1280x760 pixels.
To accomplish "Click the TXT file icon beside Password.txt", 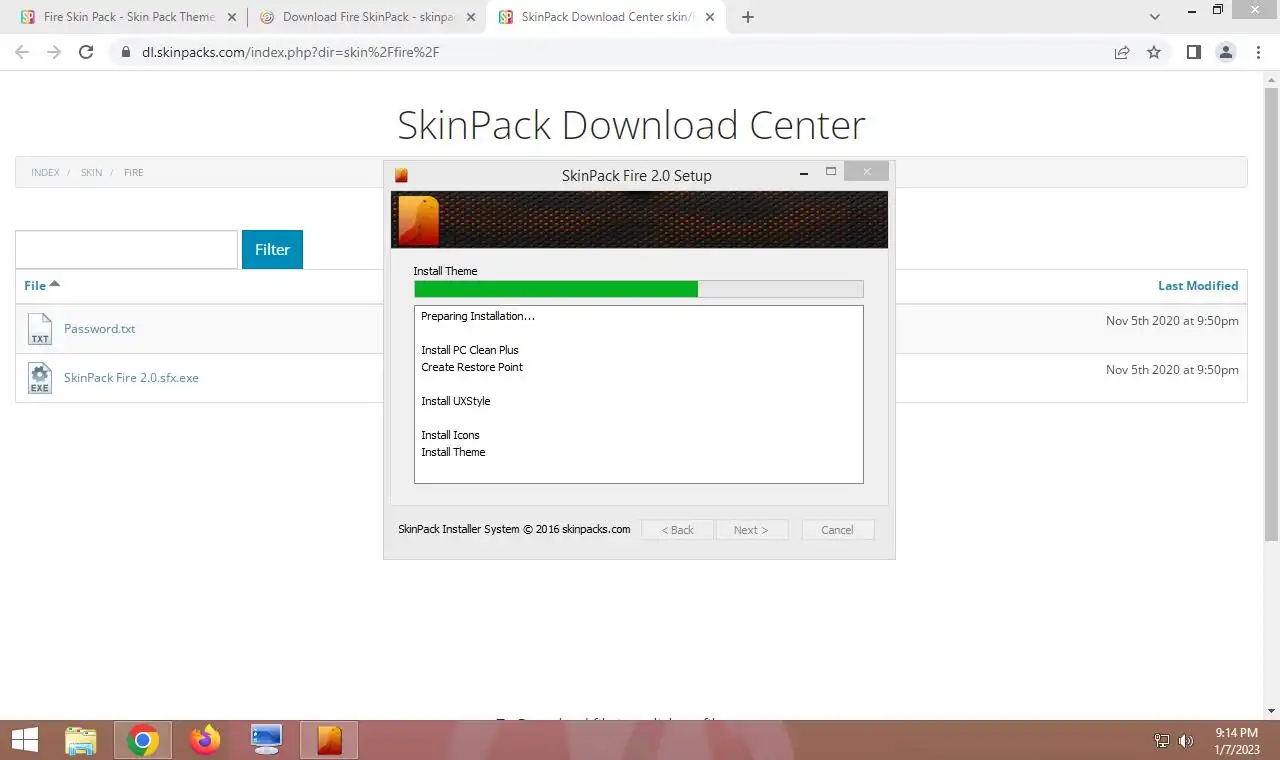I will [40, 329].
